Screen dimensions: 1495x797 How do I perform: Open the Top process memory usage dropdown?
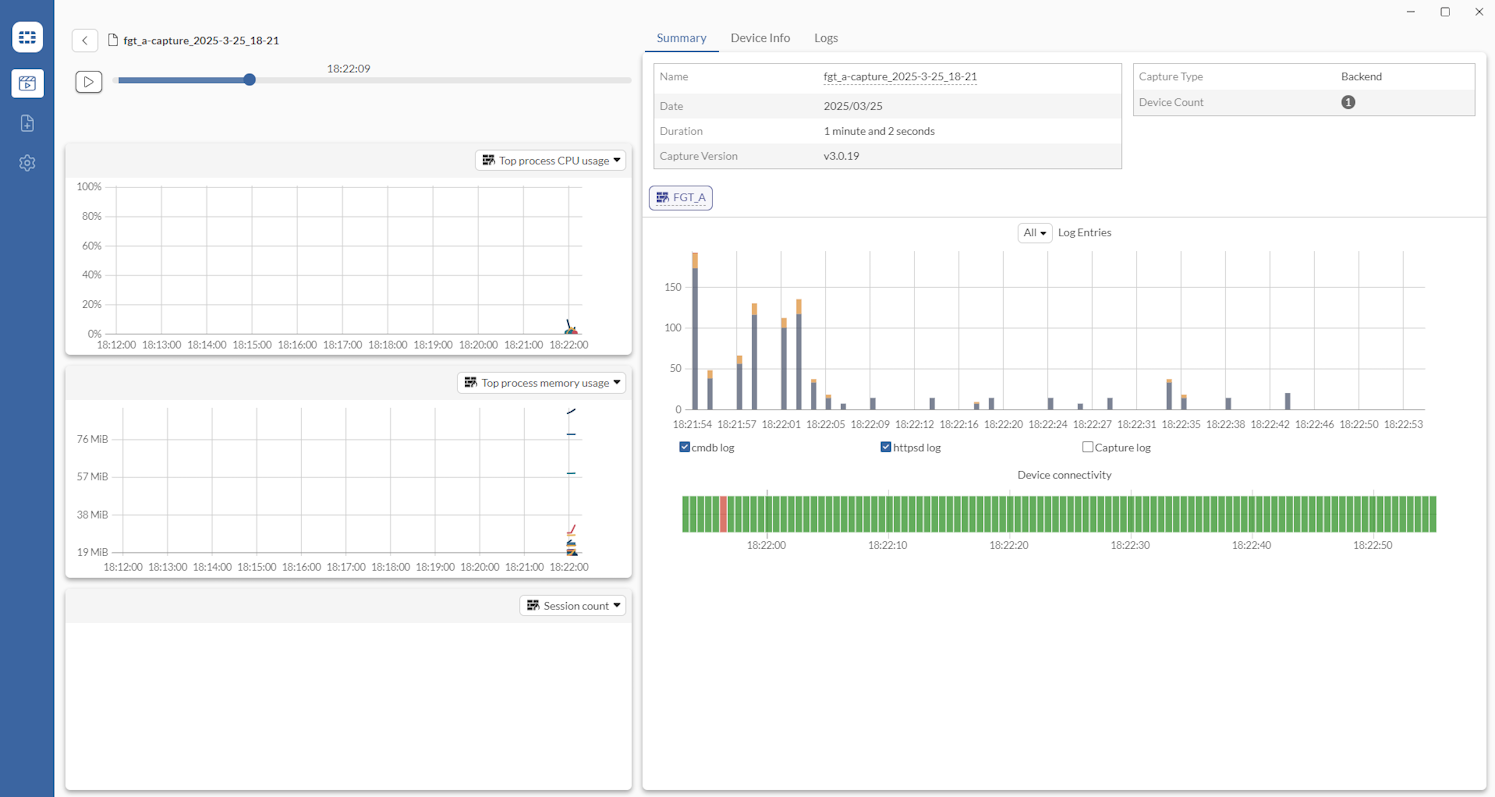pos(617,382)
